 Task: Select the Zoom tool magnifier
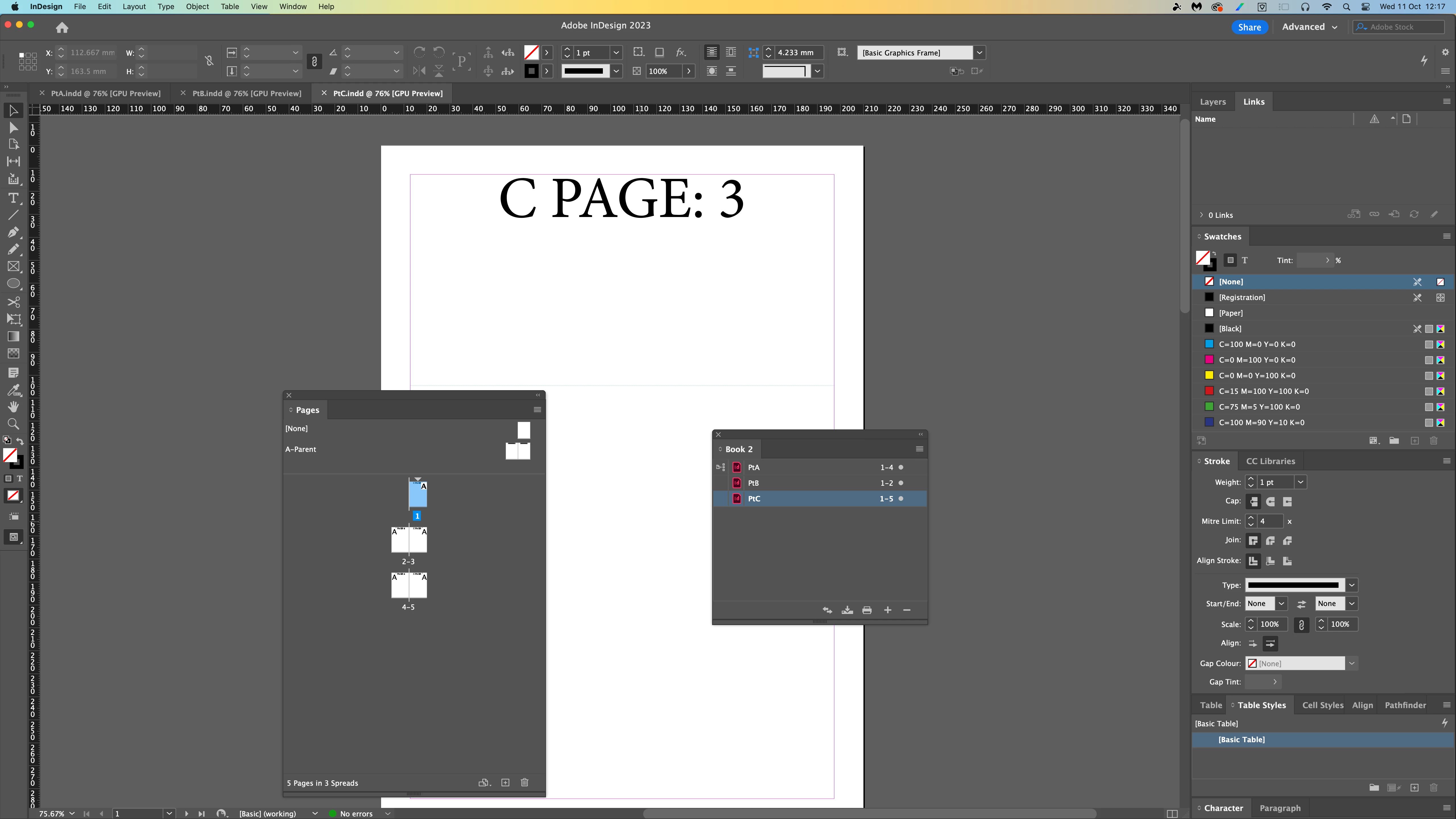pos(13,424)
